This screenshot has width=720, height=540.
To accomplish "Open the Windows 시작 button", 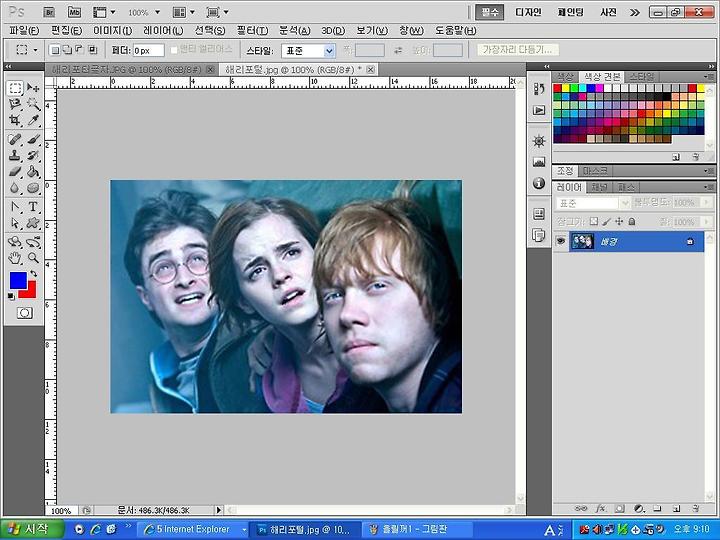I will 31,529.
